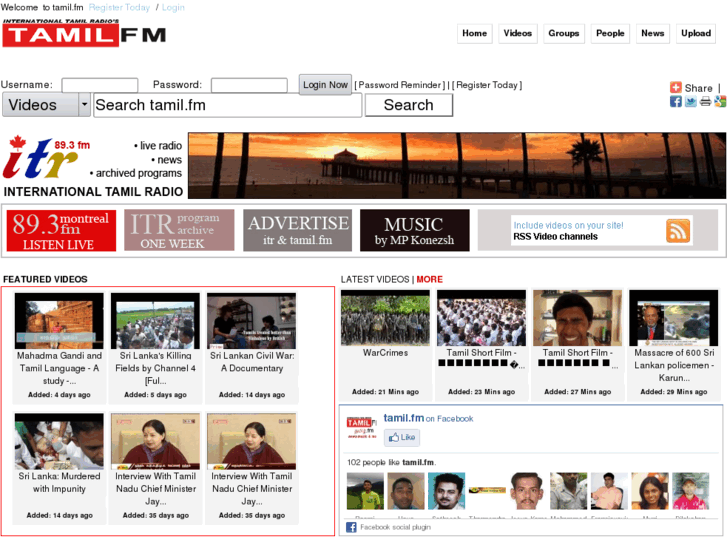Open Massacre of 600 Sri Lankan policemen thumbnail
The width and height of the screenshot is (727, 545).
(x=674, y=318)
